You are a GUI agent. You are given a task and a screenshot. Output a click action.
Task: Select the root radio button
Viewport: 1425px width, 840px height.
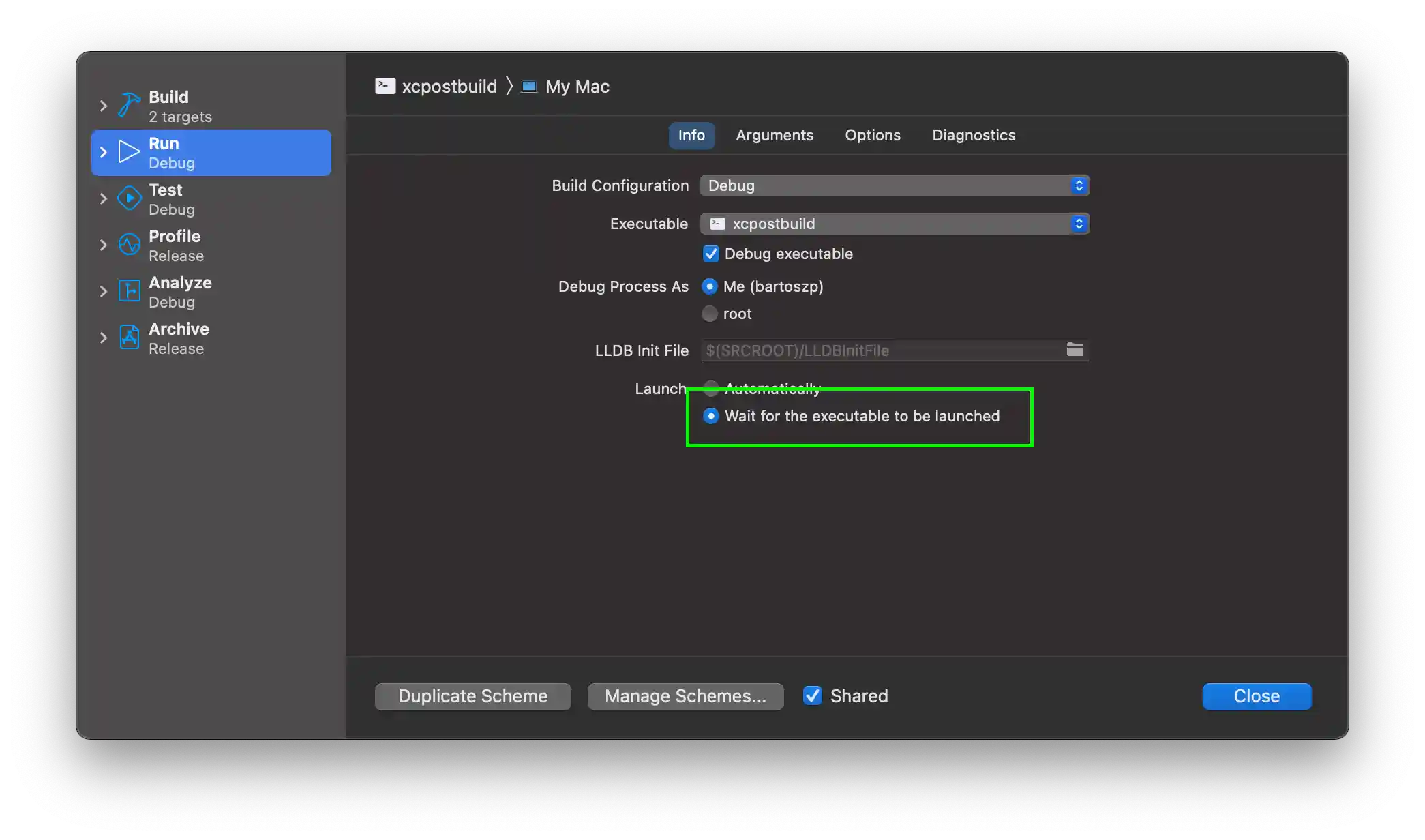710,314
